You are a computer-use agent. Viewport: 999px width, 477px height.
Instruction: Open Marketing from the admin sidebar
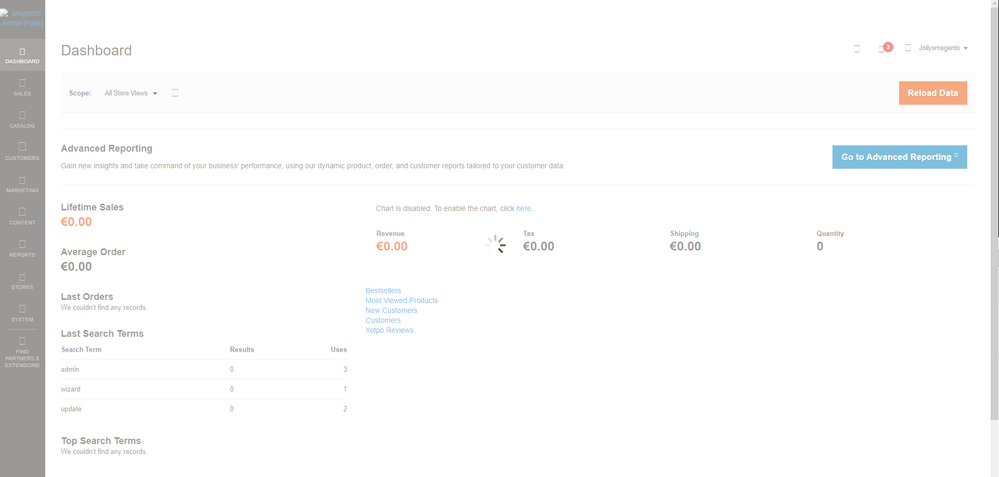point(22,184)
